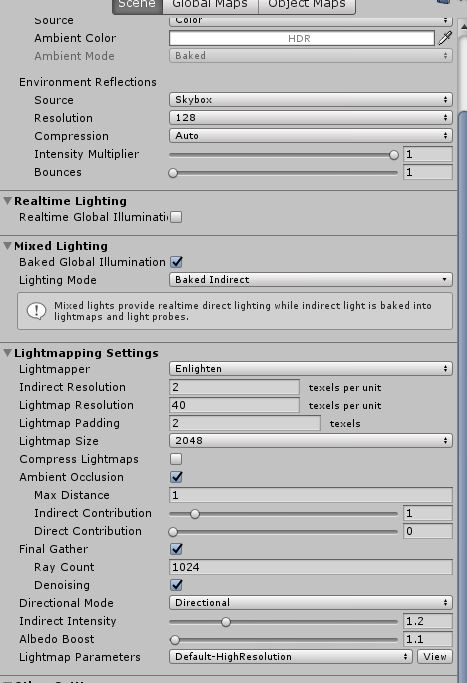Collapse the Mixed Lighting section triangle
This screenshot has height=683, width=467.
point(7,246)
